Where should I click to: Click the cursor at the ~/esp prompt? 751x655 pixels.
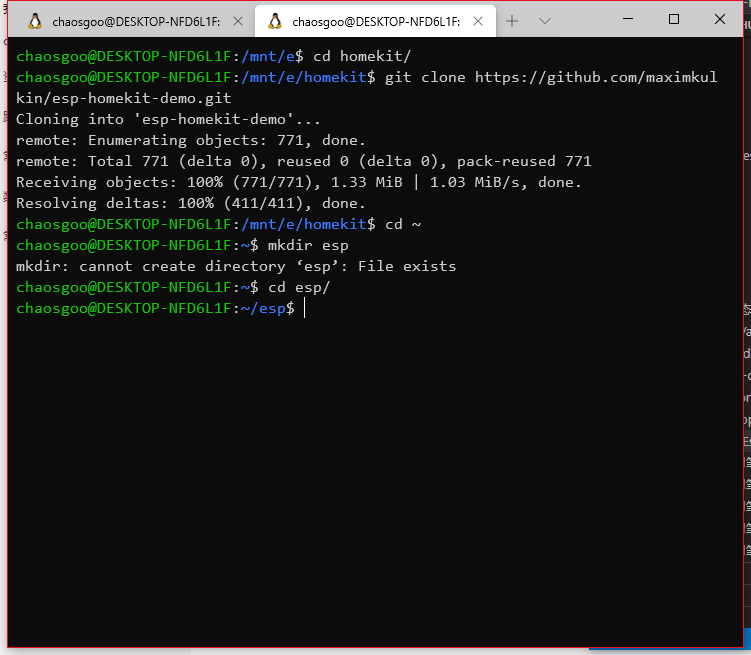pyautogui.click(x=304, y=309)
